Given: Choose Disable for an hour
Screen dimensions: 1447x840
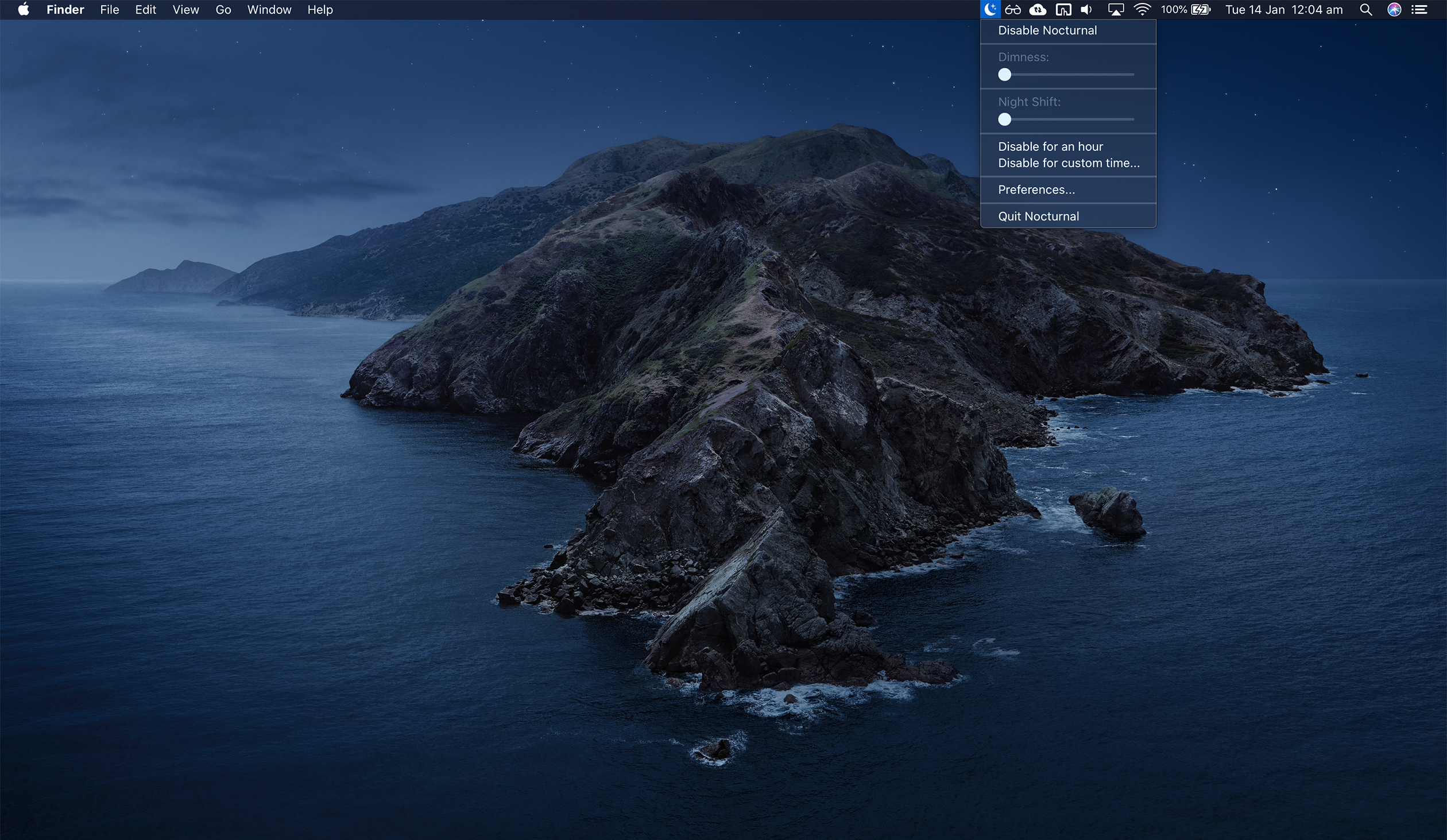Looking at the screenshot, I should click(1050, 146).
